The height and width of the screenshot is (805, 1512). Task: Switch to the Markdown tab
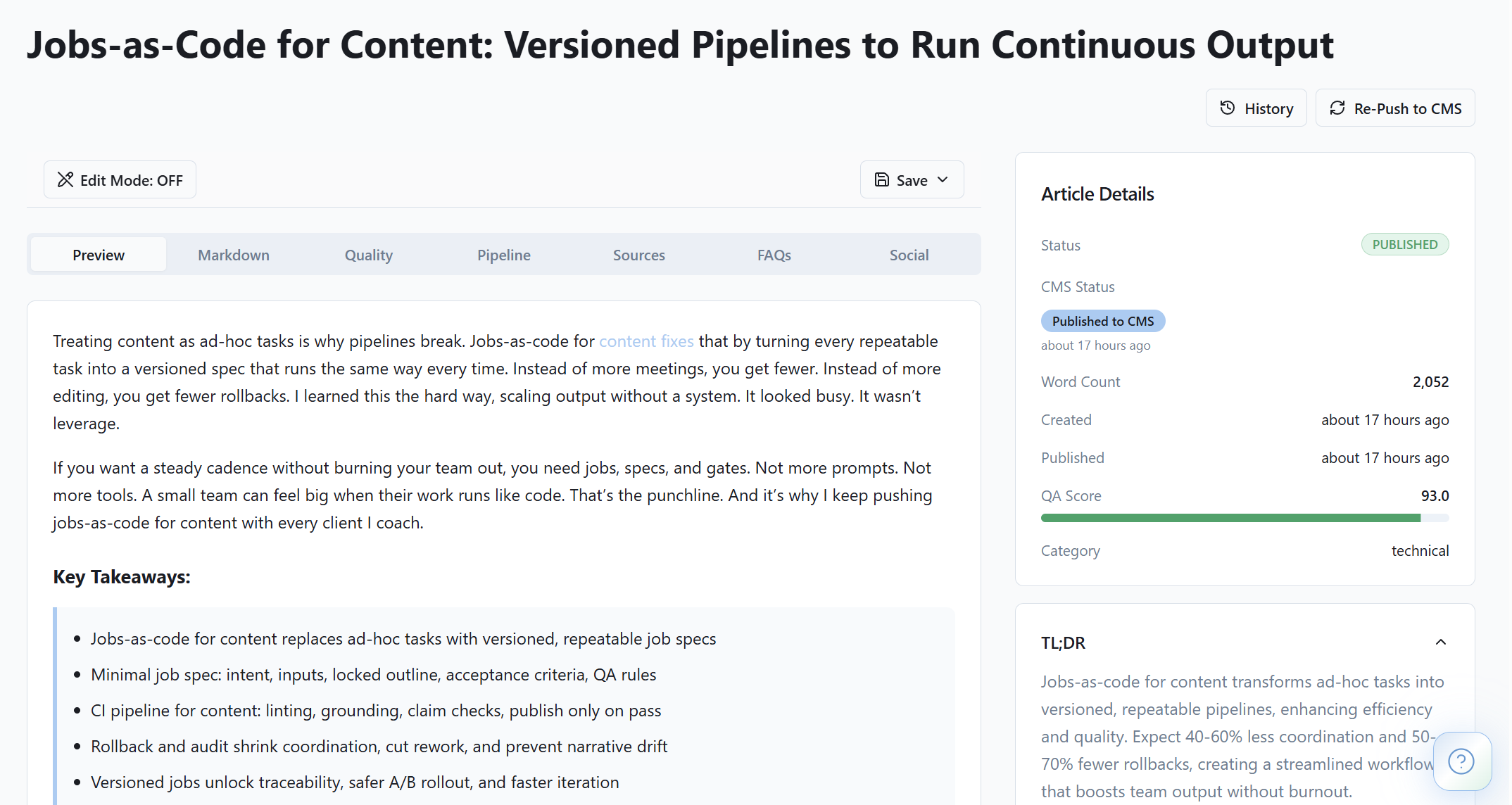pos(233,255)
